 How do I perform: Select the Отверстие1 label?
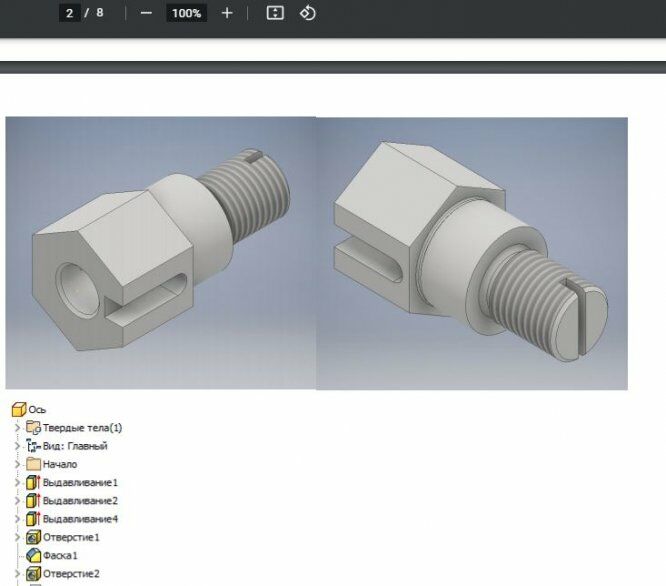[x=71, y=538]
